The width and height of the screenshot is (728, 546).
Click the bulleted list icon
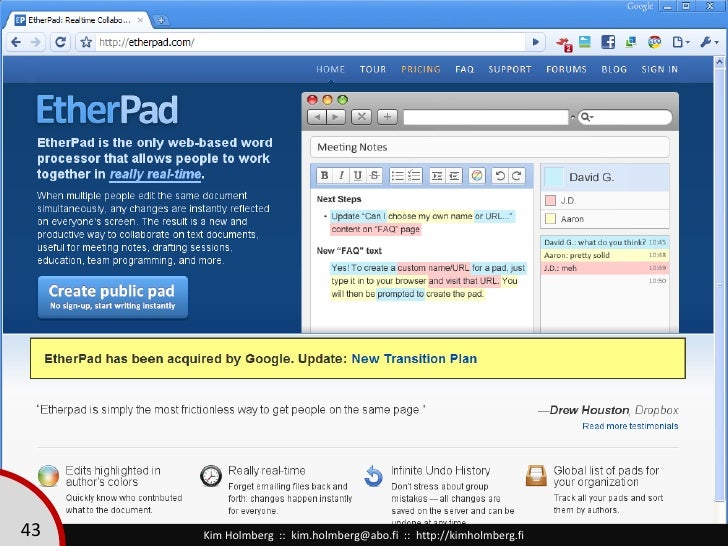pos(397,175)
